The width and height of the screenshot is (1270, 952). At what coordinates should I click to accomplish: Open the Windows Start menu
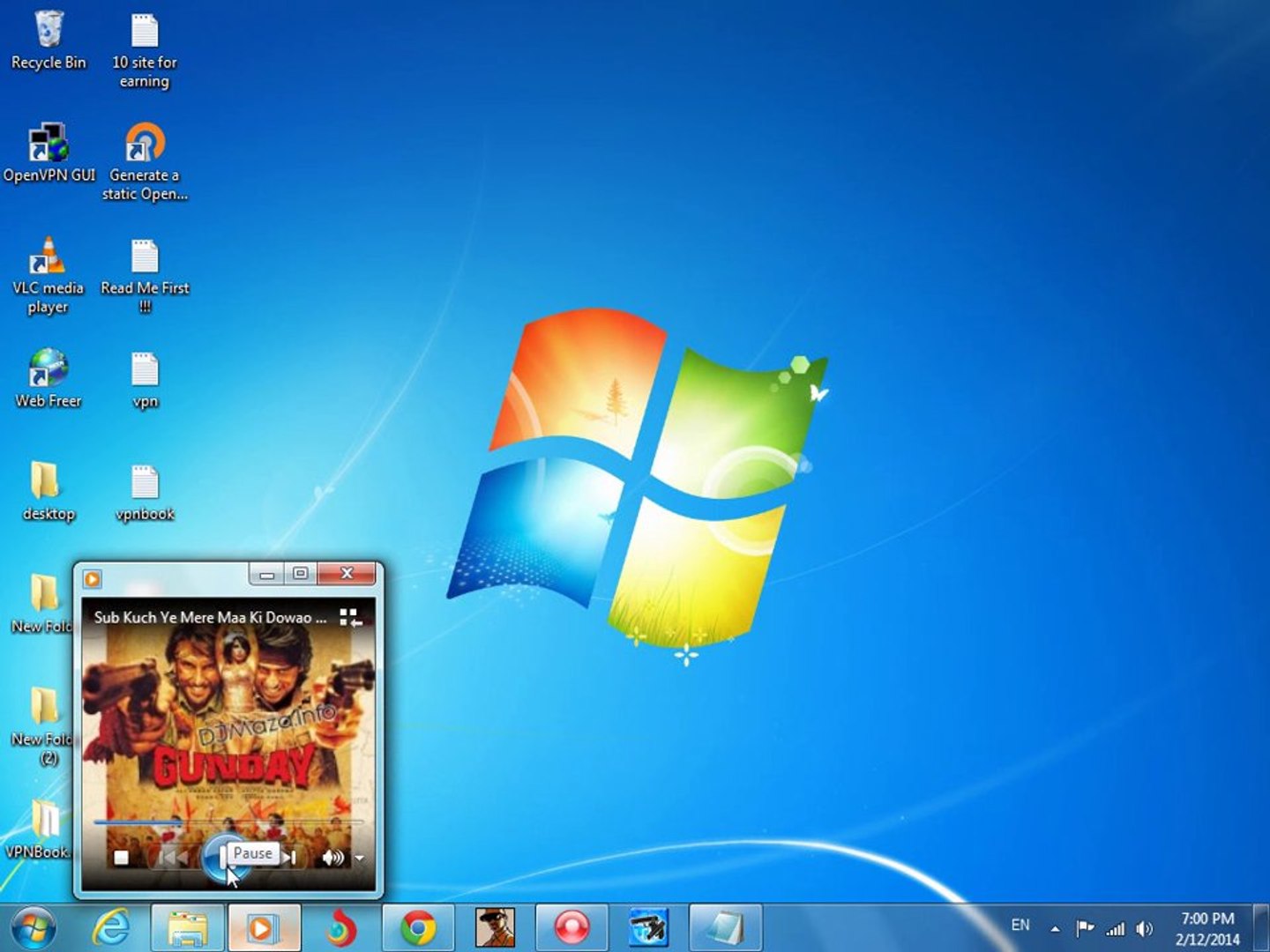pos(34,928)
